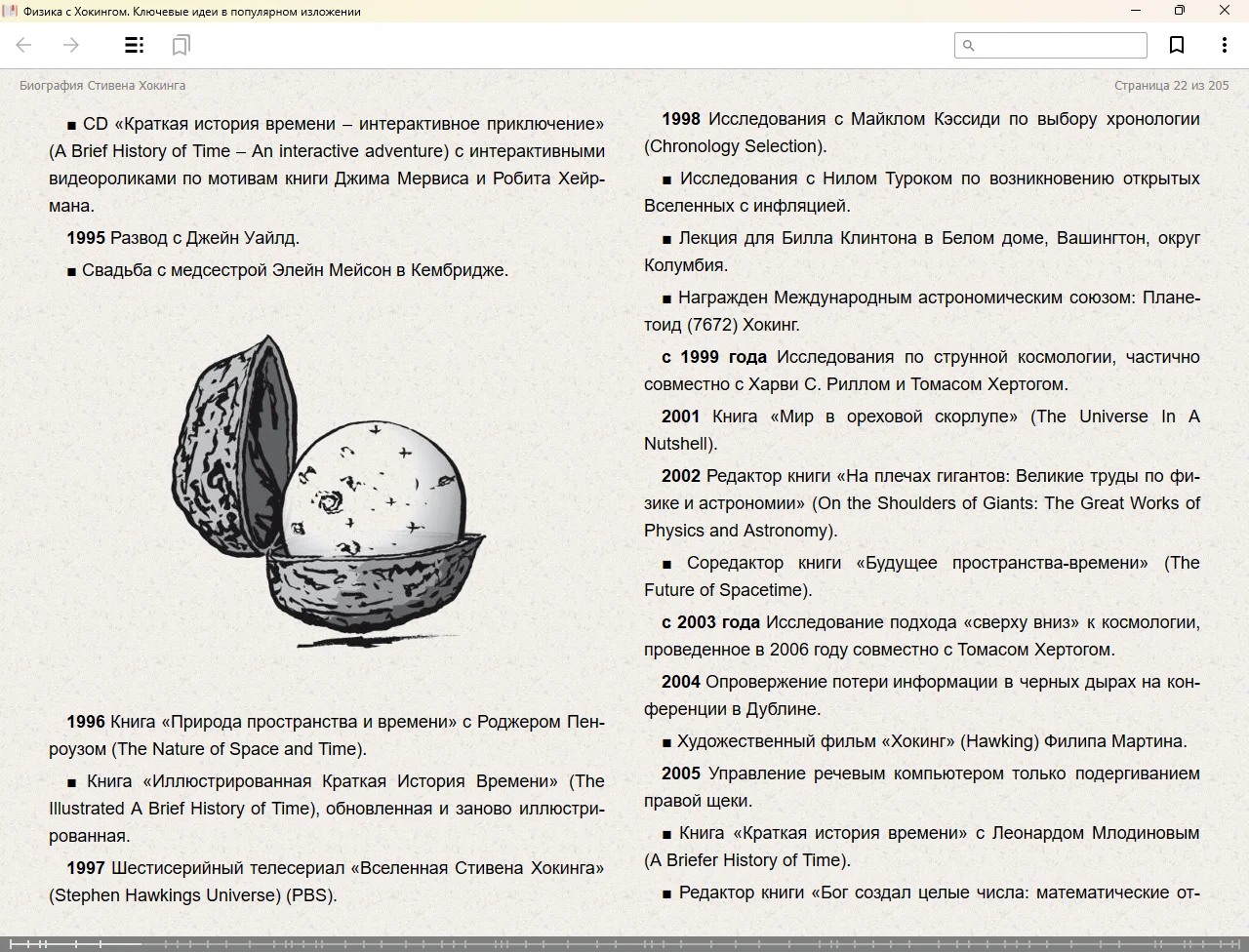Focus the search input field
Image resolution: width=1249 pixels, height=952 pixels.
click(1051, 45)
